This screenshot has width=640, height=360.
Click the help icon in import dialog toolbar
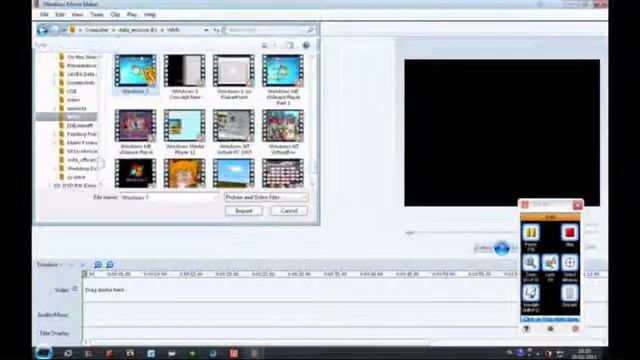click(306, 45)
